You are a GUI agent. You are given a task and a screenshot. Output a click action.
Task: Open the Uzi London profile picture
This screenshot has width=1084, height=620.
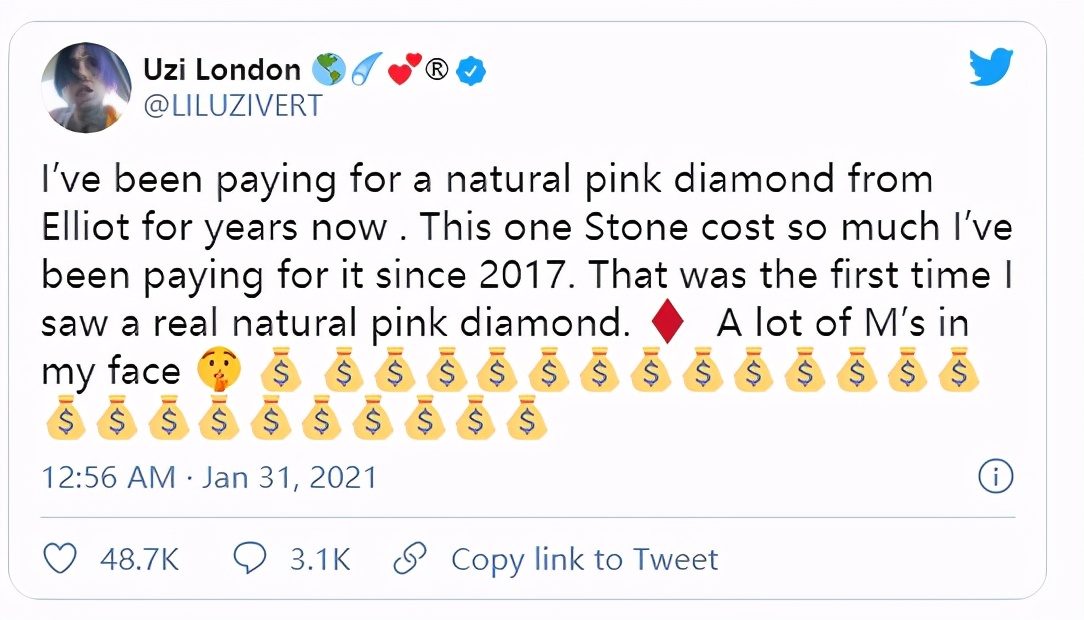click(86, 88)
